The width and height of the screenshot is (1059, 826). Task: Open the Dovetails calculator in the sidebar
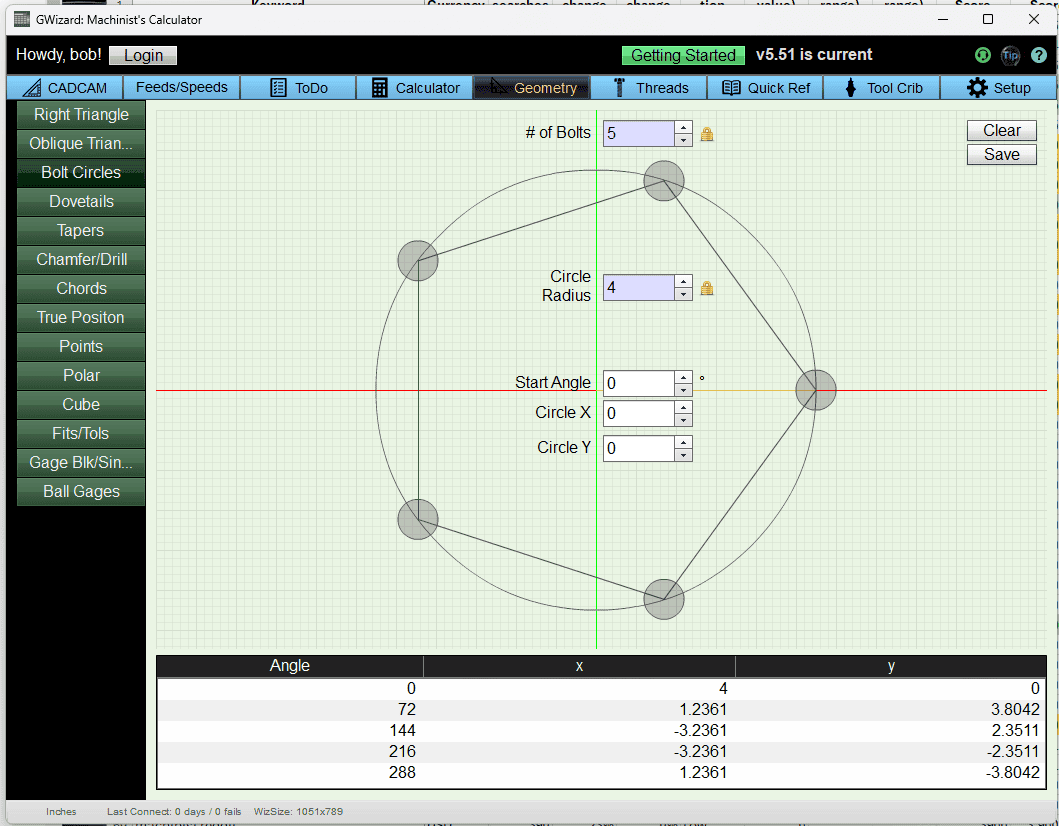coord(80,201)
